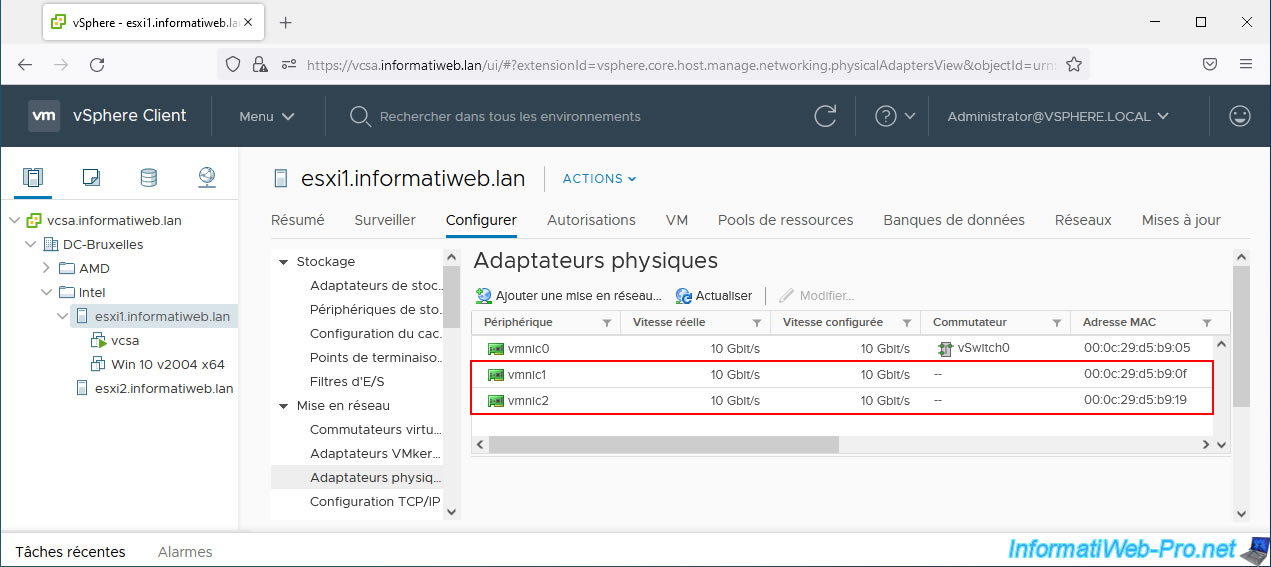Click the vSphere Client vm logo
1271x567 pixels.
pyautogui.click(x=44, y=116)
